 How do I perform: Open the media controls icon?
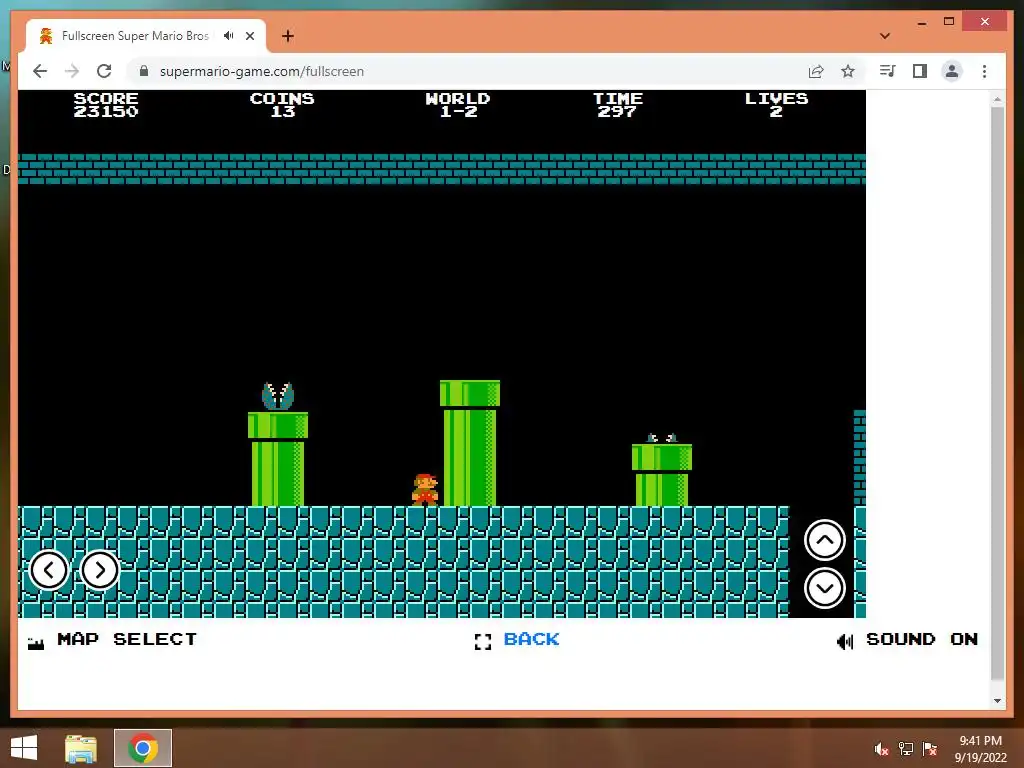(888, 71)
